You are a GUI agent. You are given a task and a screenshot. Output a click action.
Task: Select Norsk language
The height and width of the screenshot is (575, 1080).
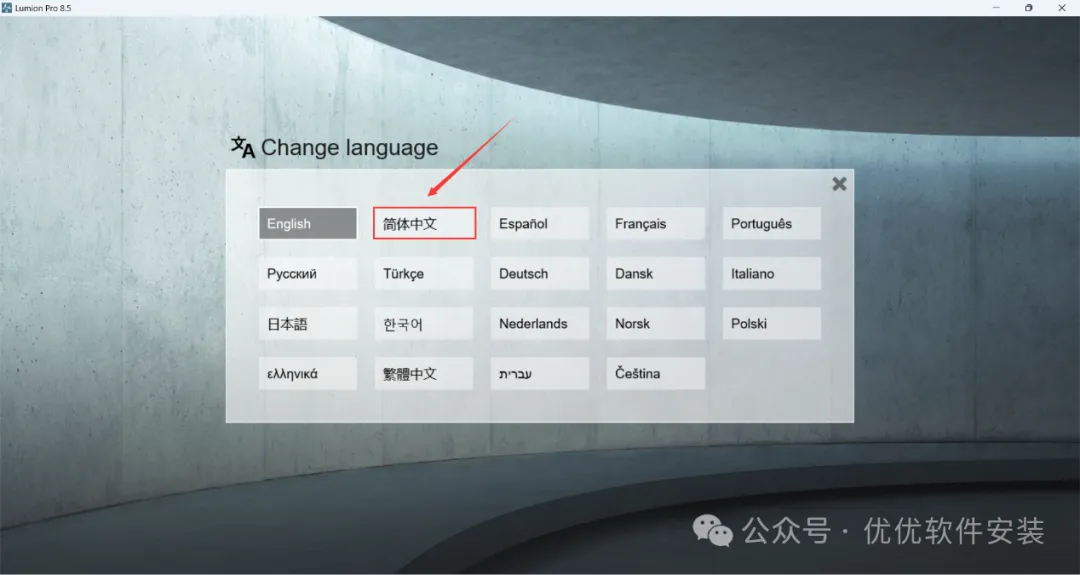(x=656, y=324)
